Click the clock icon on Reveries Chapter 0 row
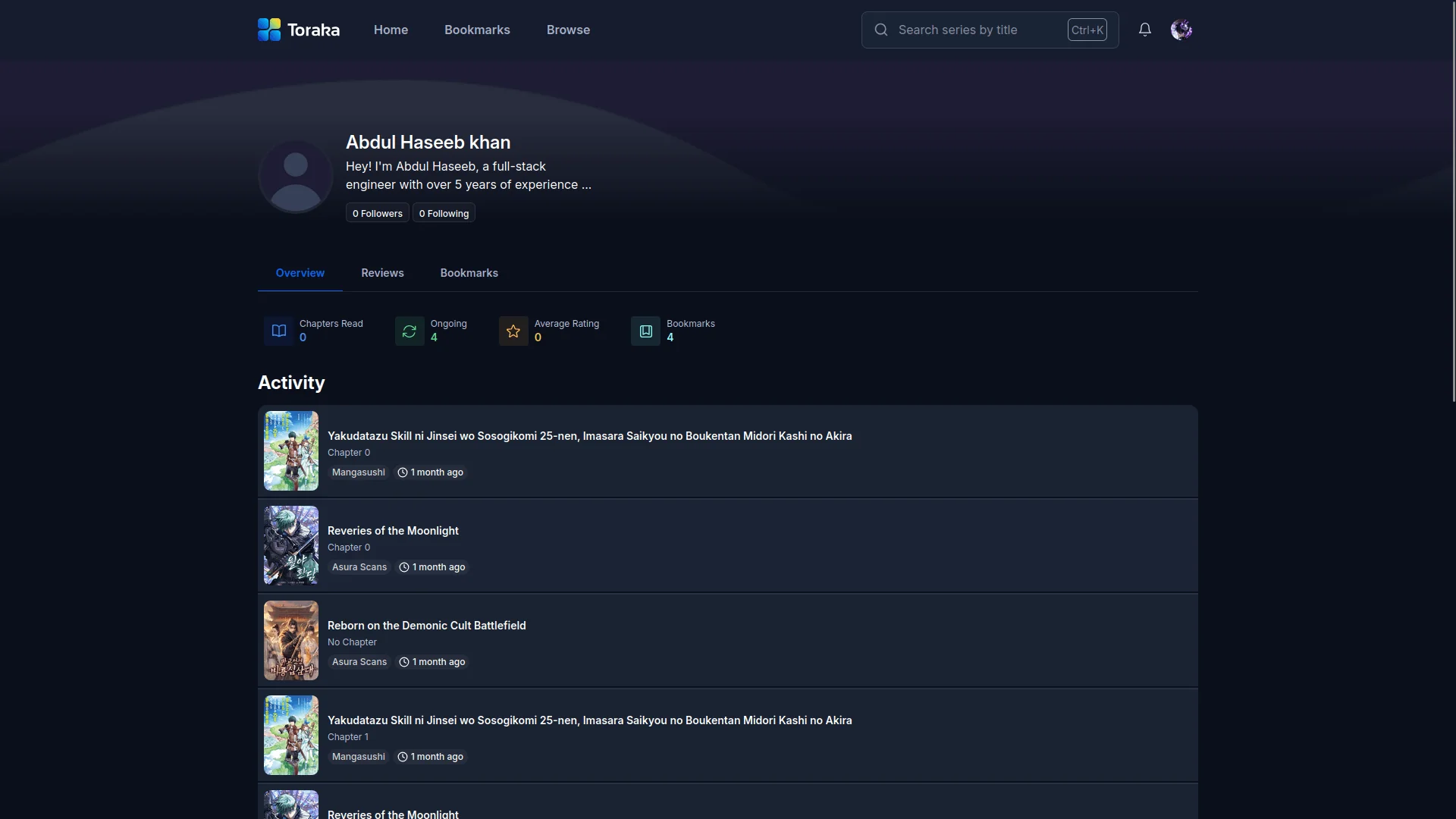Screen dimensions: 1456x819 tap(404, 567)
